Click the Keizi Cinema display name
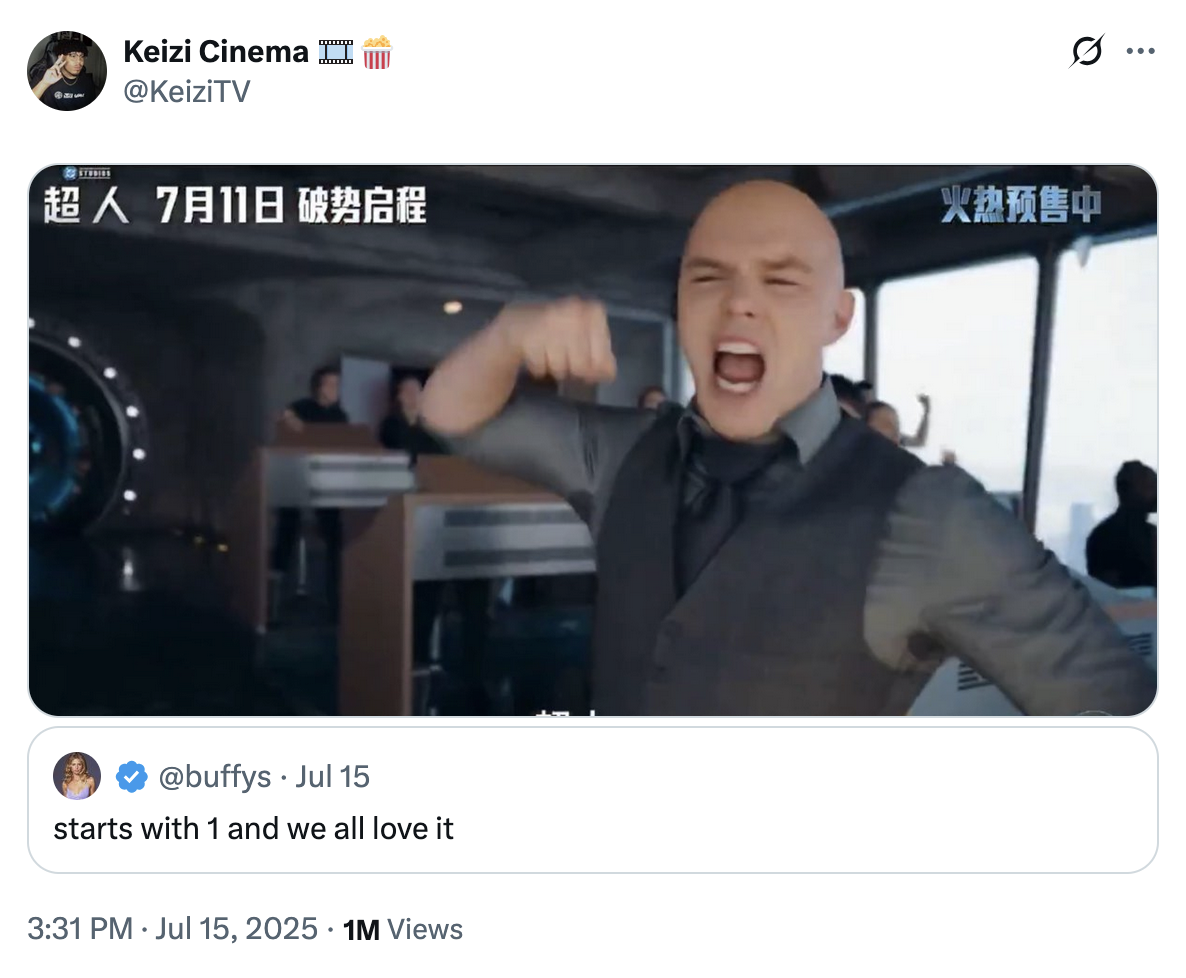 (x=216, y=51)
